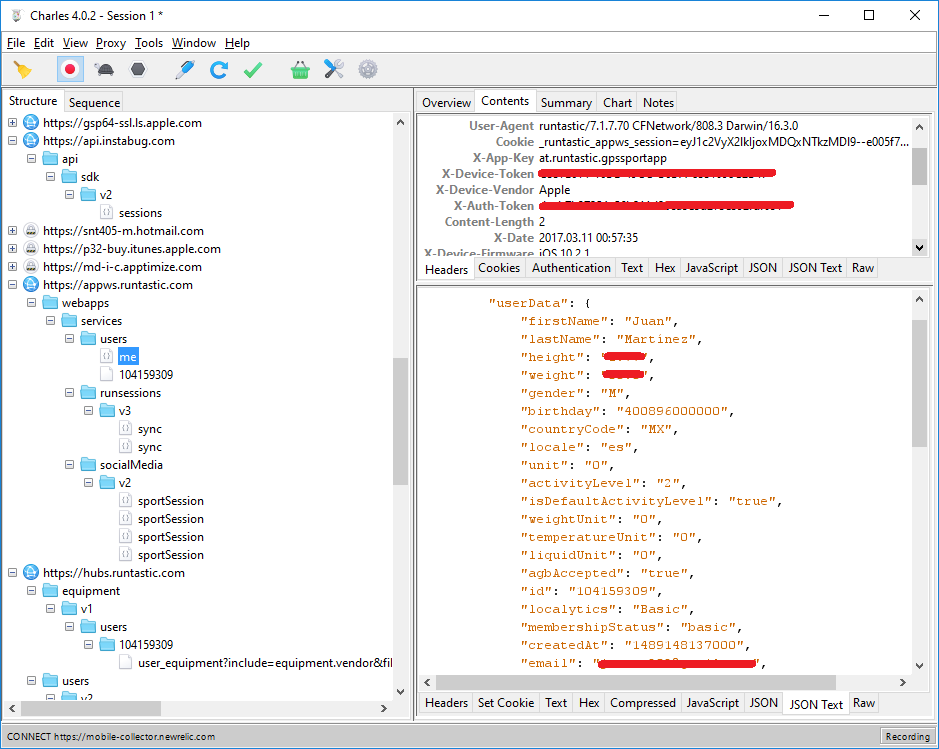Click the blue repeat request arrow icon

218,70
